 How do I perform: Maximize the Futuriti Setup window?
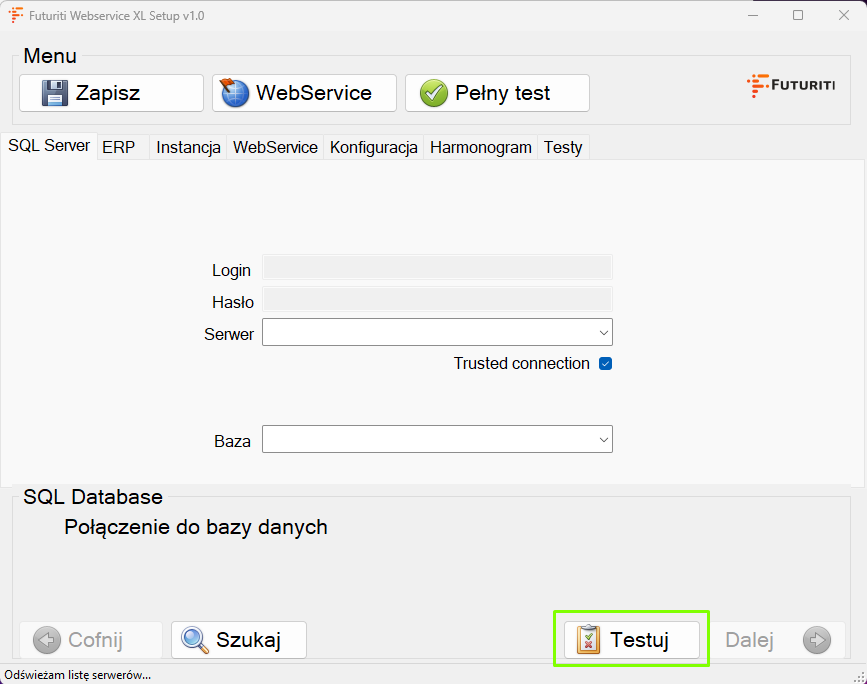click(x=798, y=15)
